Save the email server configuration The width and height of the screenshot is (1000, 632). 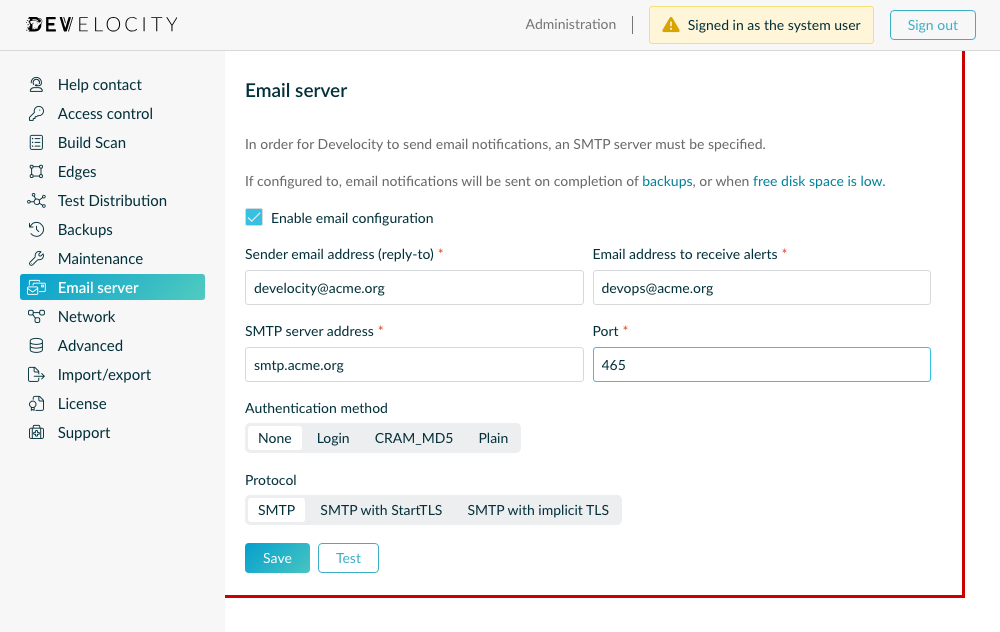point(277,557)
